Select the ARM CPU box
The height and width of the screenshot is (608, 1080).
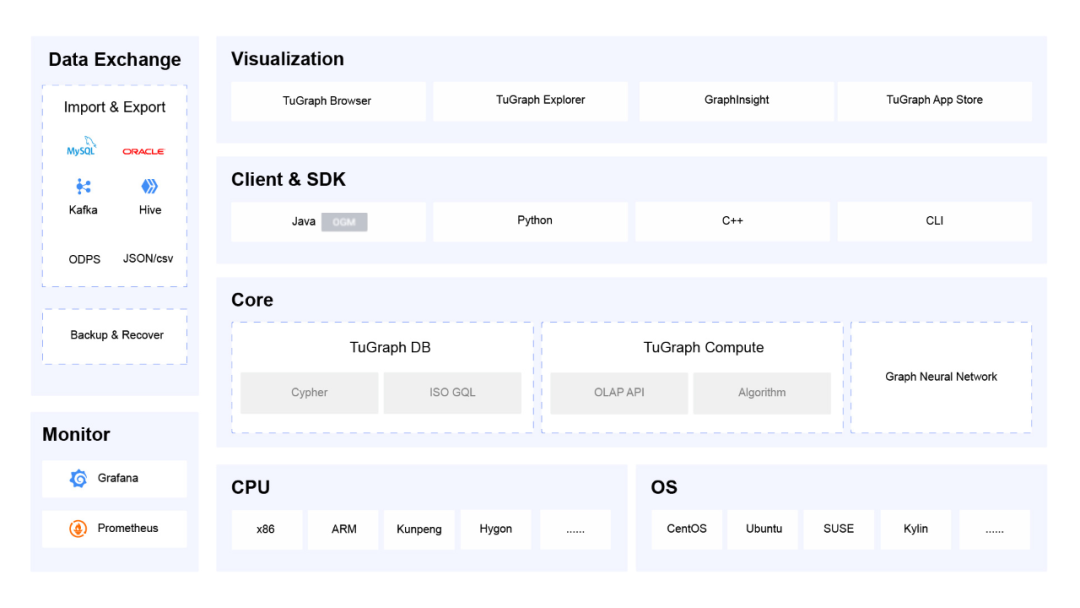tap(343, 530)
